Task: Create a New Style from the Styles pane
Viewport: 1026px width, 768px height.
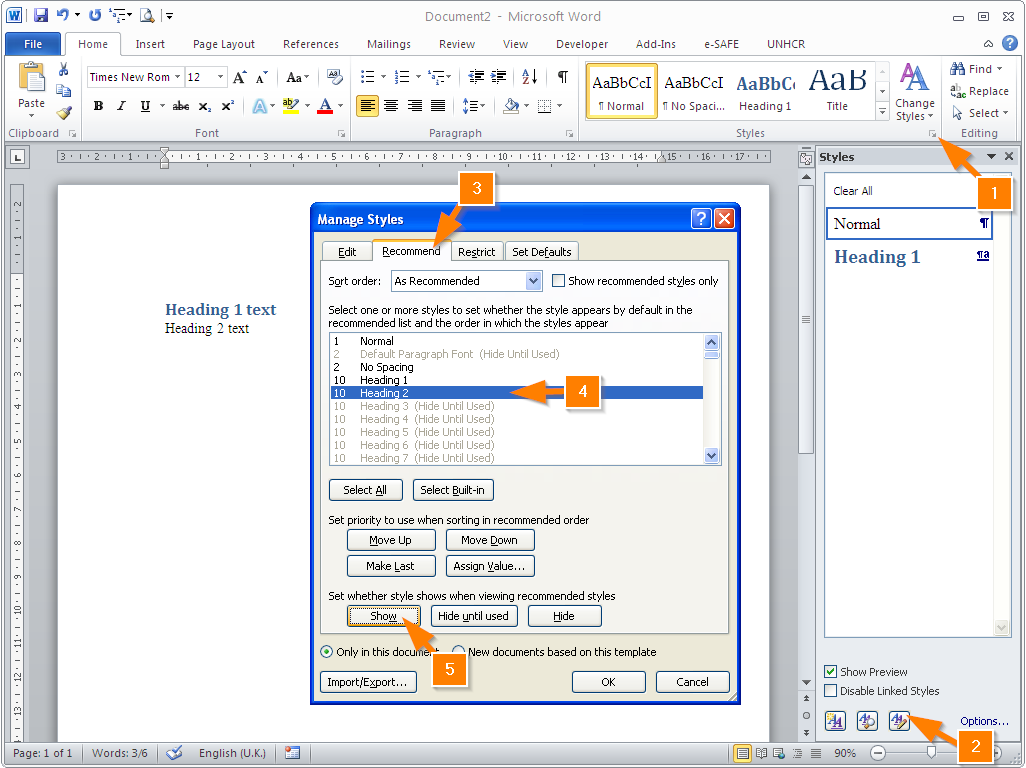Action: 835,721
